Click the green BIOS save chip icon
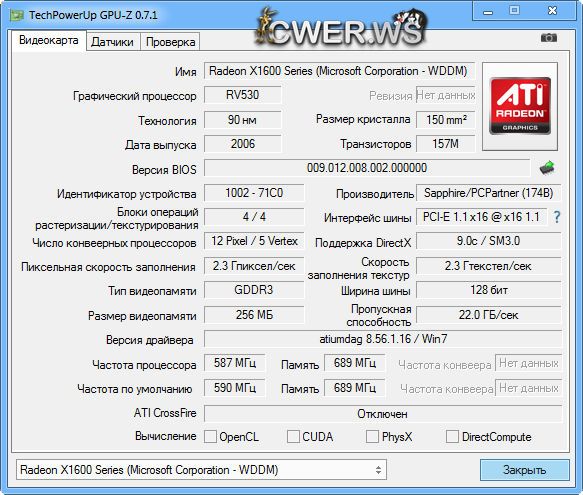The height and width of the screenshot is (495, 583). pos(547,168)
